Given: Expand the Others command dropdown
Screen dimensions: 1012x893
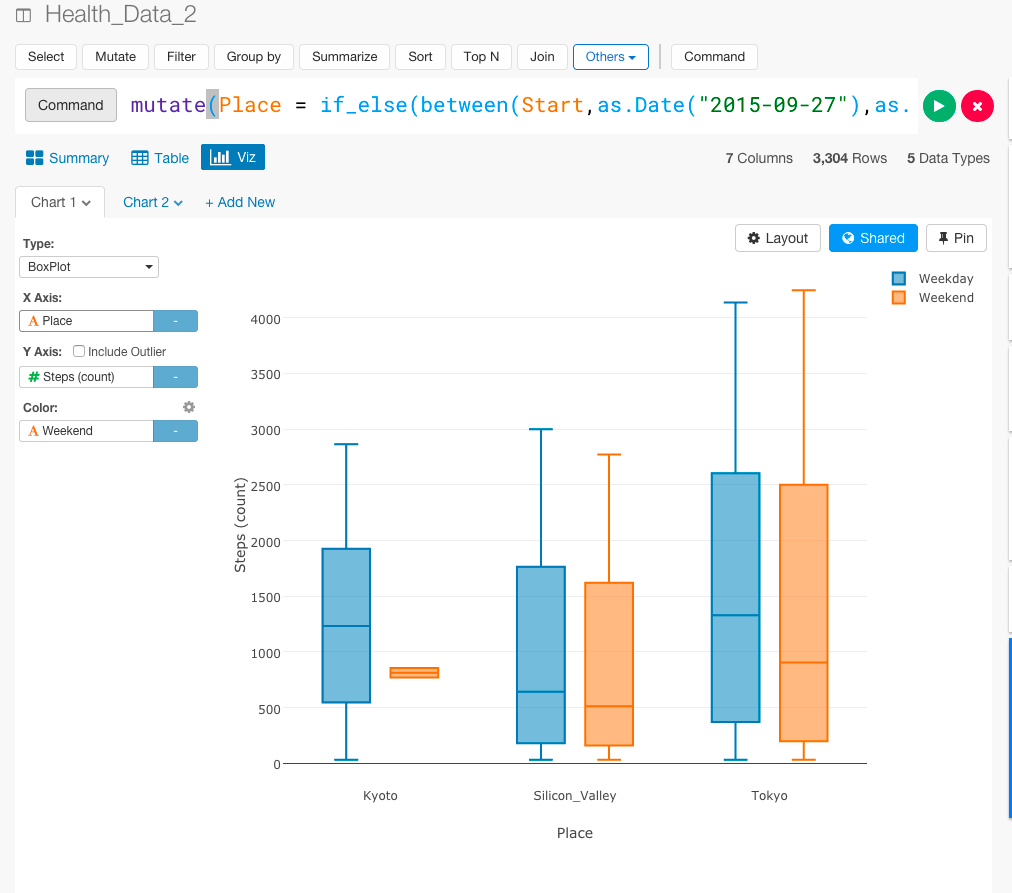Looking at the screenshot, I should [610, 57].
